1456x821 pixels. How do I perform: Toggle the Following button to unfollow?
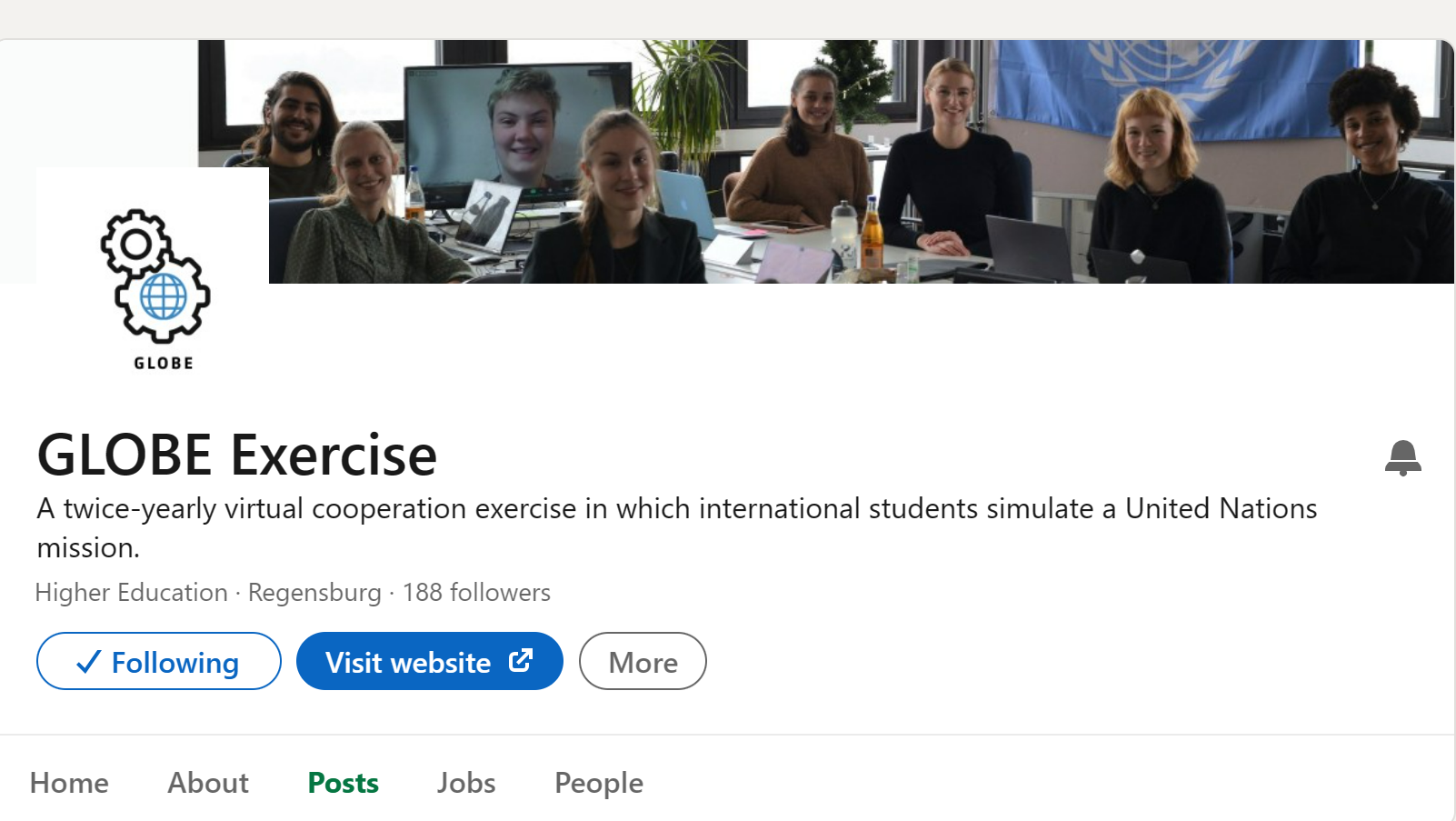point(159,662)
